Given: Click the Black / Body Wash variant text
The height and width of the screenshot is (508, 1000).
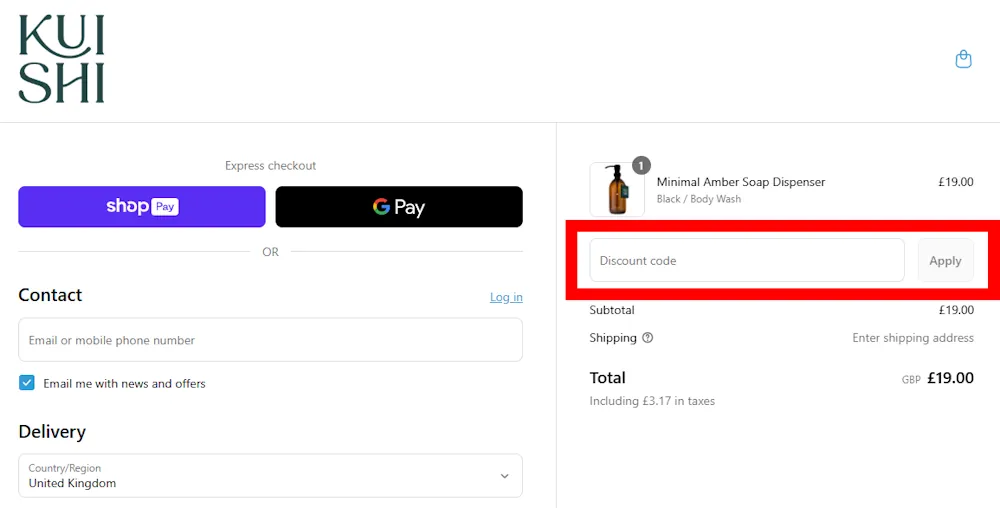Looking at the screenshot, I should click(699, 199).
